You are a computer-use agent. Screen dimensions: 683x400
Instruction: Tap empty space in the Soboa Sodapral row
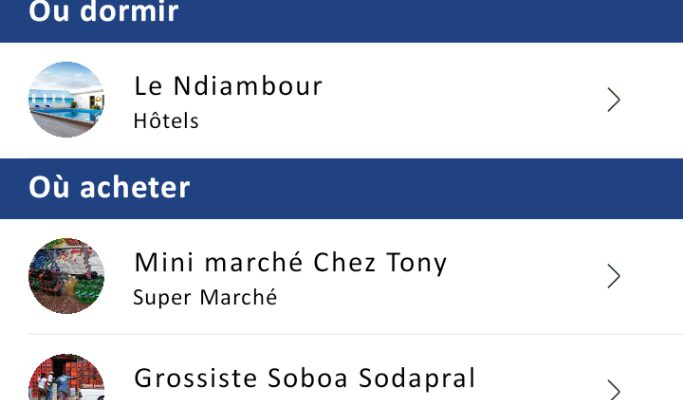coord(540,380)
